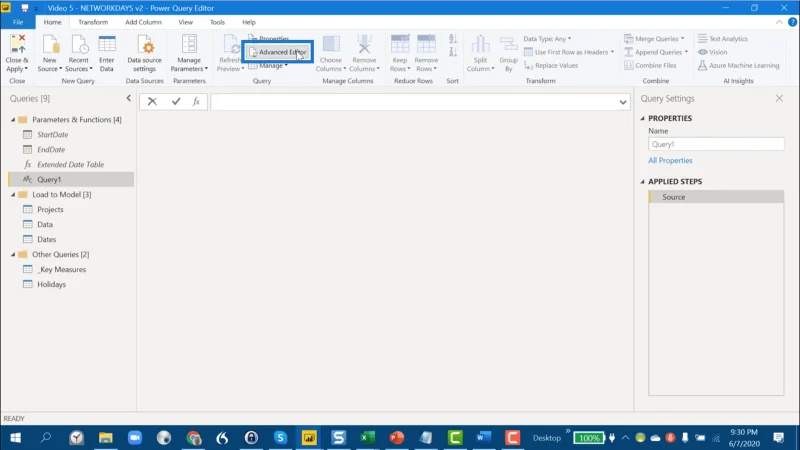This screenshot has width=800, height=450.
Task: Open Text Analytics AI insight
Action: tap(723, 39)
